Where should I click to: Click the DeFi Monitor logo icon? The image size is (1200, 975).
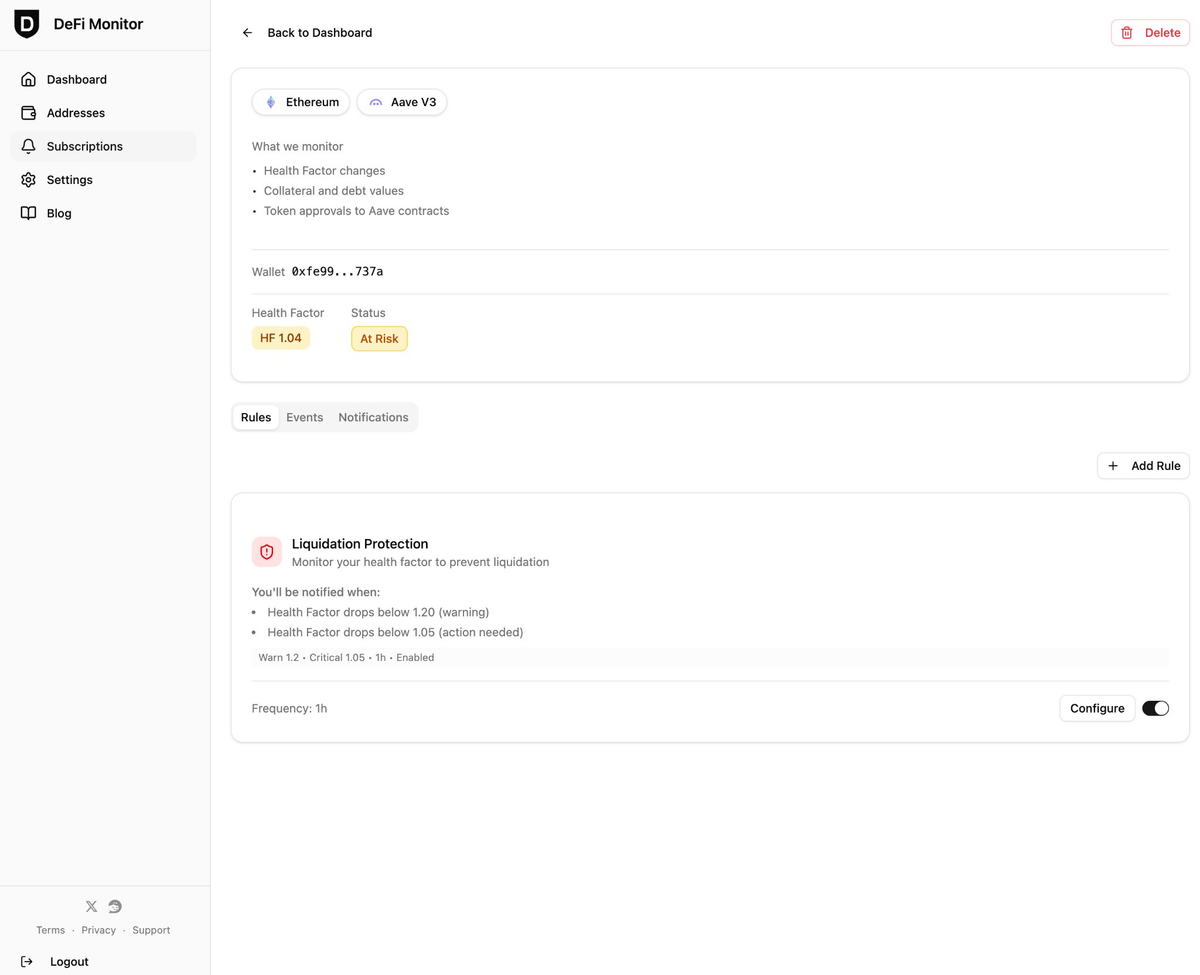[26, 23]
